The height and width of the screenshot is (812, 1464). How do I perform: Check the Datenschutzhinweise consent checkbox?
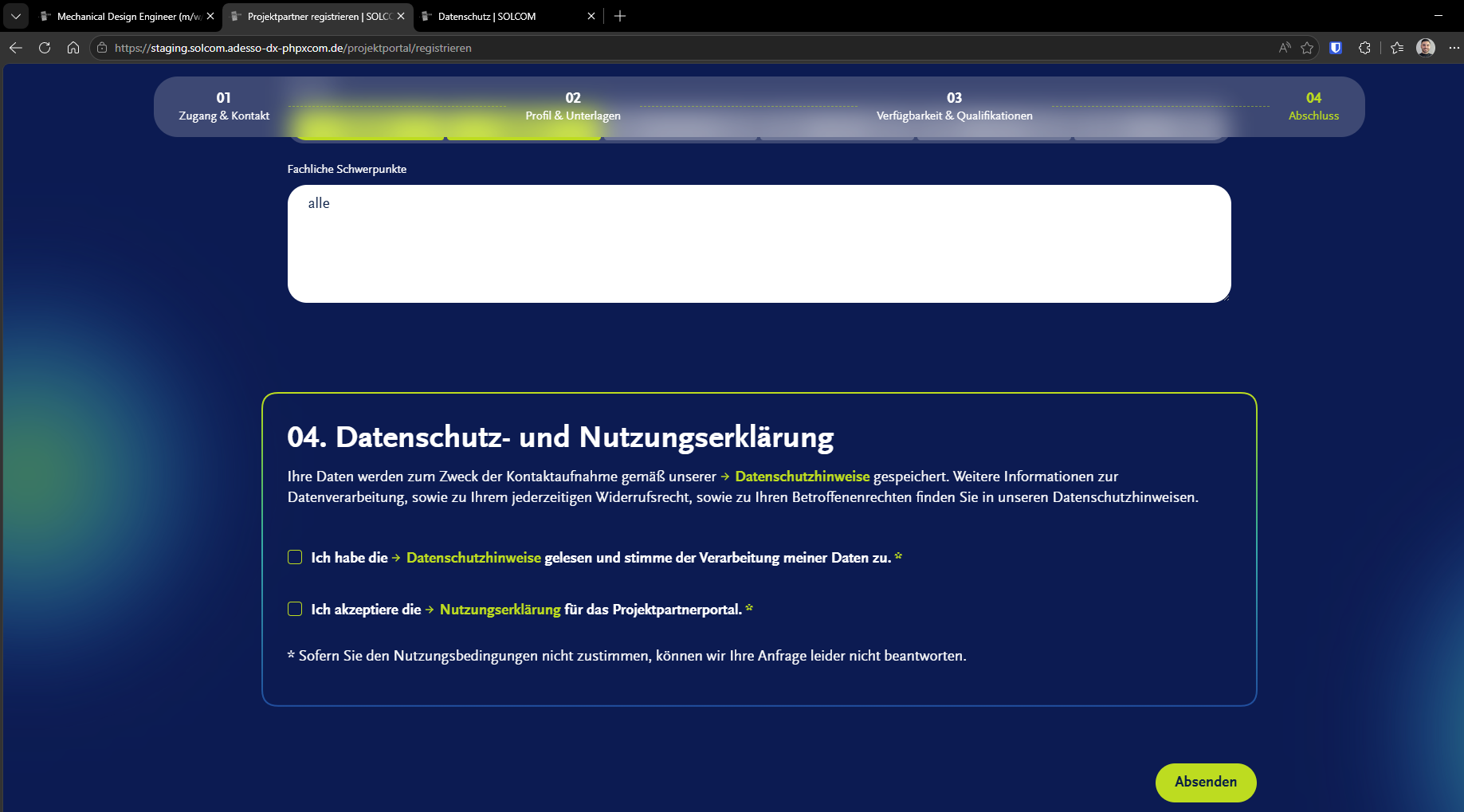(x=295, y=557)
